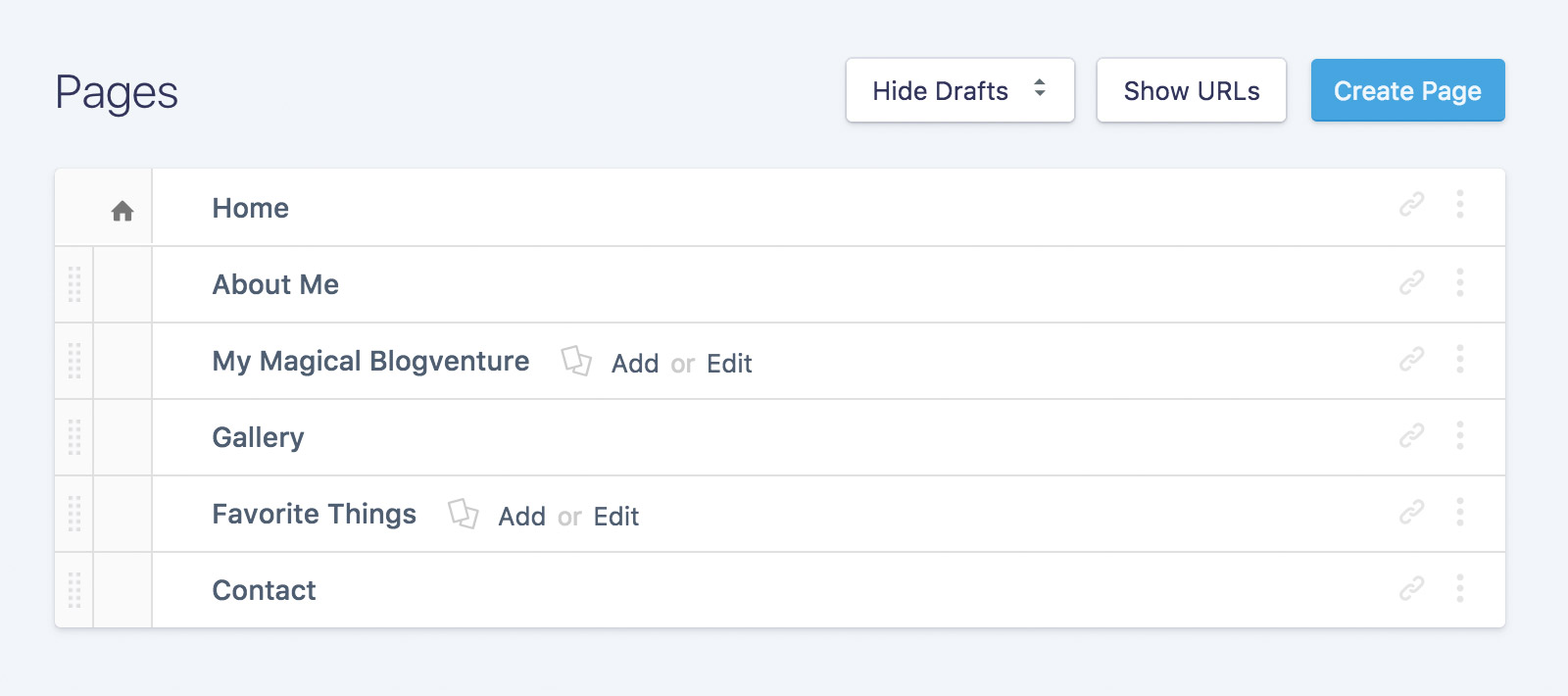1568x696 pixels.
Task: Click the tag icon beside My Magical Blogventure
Action: [577, 362]
